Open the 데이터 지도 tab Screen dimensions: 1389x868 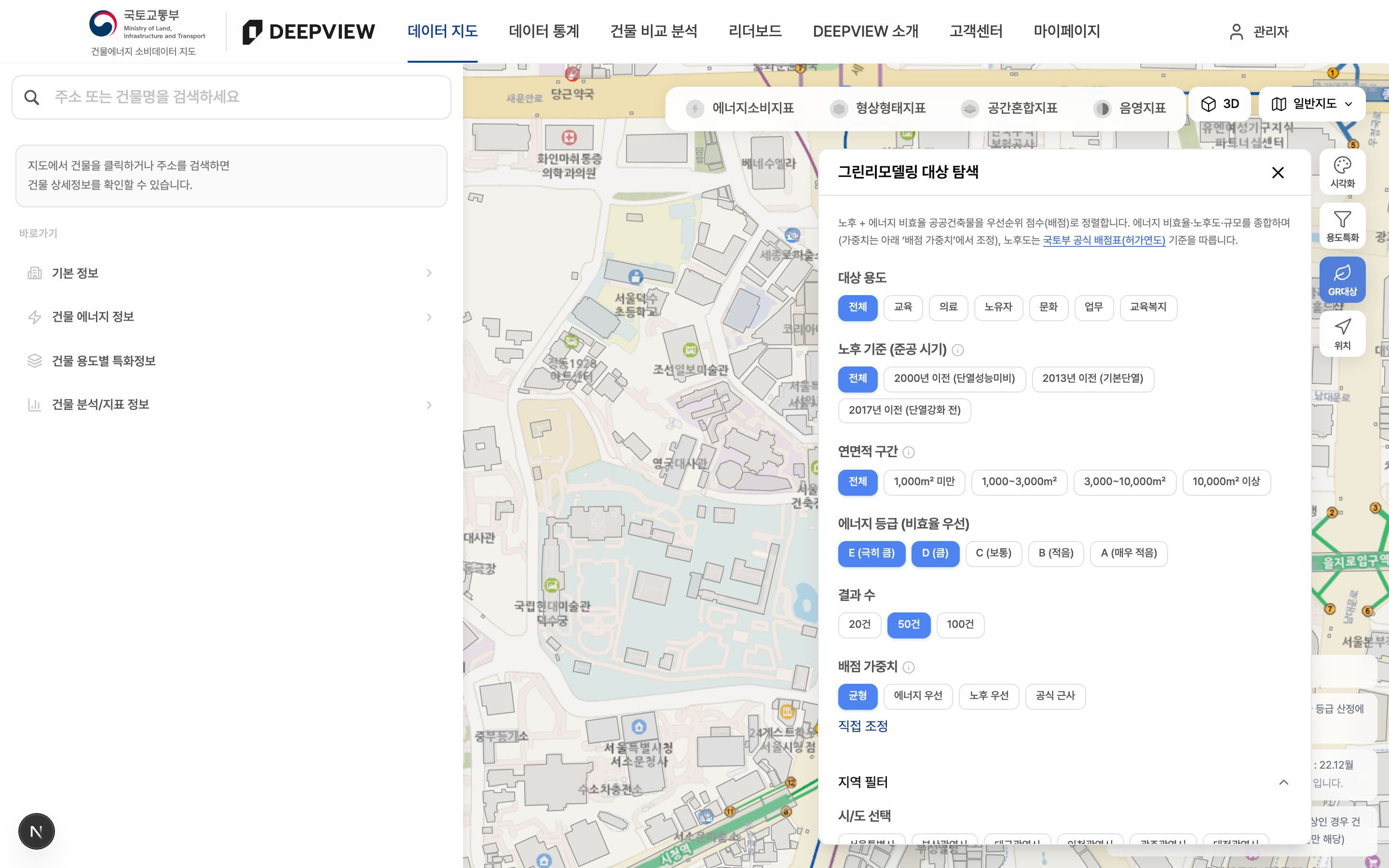(443, 31)
